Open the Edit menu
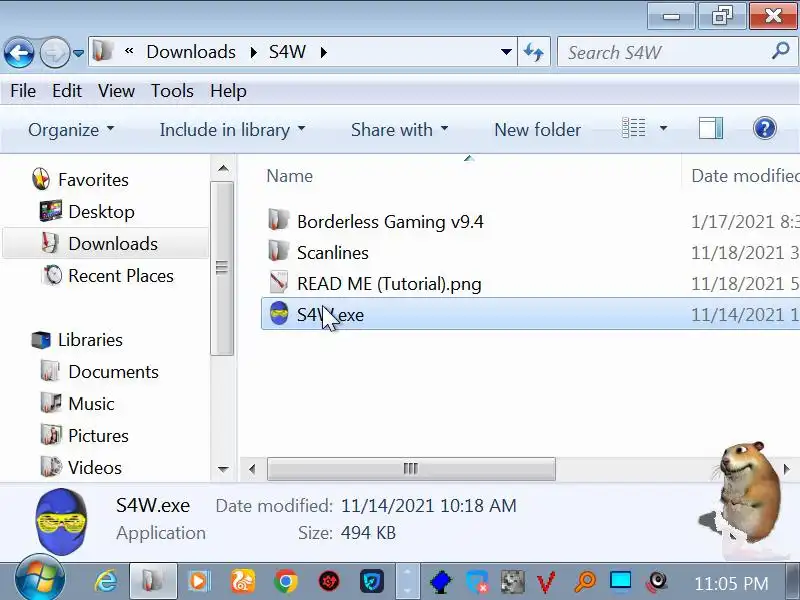Viewport: 800px width, 600px height. point(67,91)
